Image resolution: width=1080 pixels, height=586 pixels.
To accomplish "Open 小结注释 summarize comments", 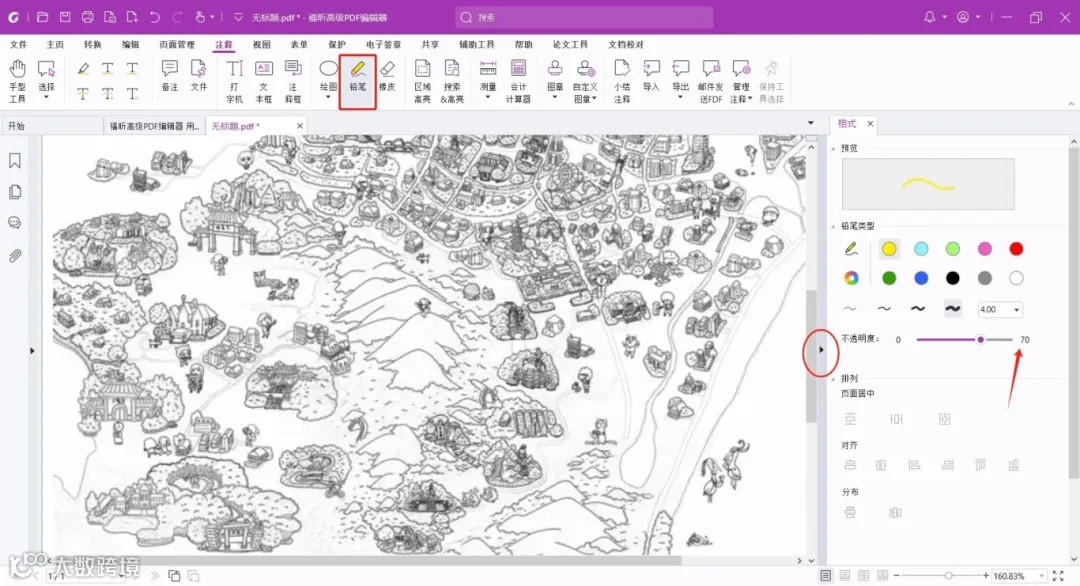I will pyautogui.click(x=622, y=81).
